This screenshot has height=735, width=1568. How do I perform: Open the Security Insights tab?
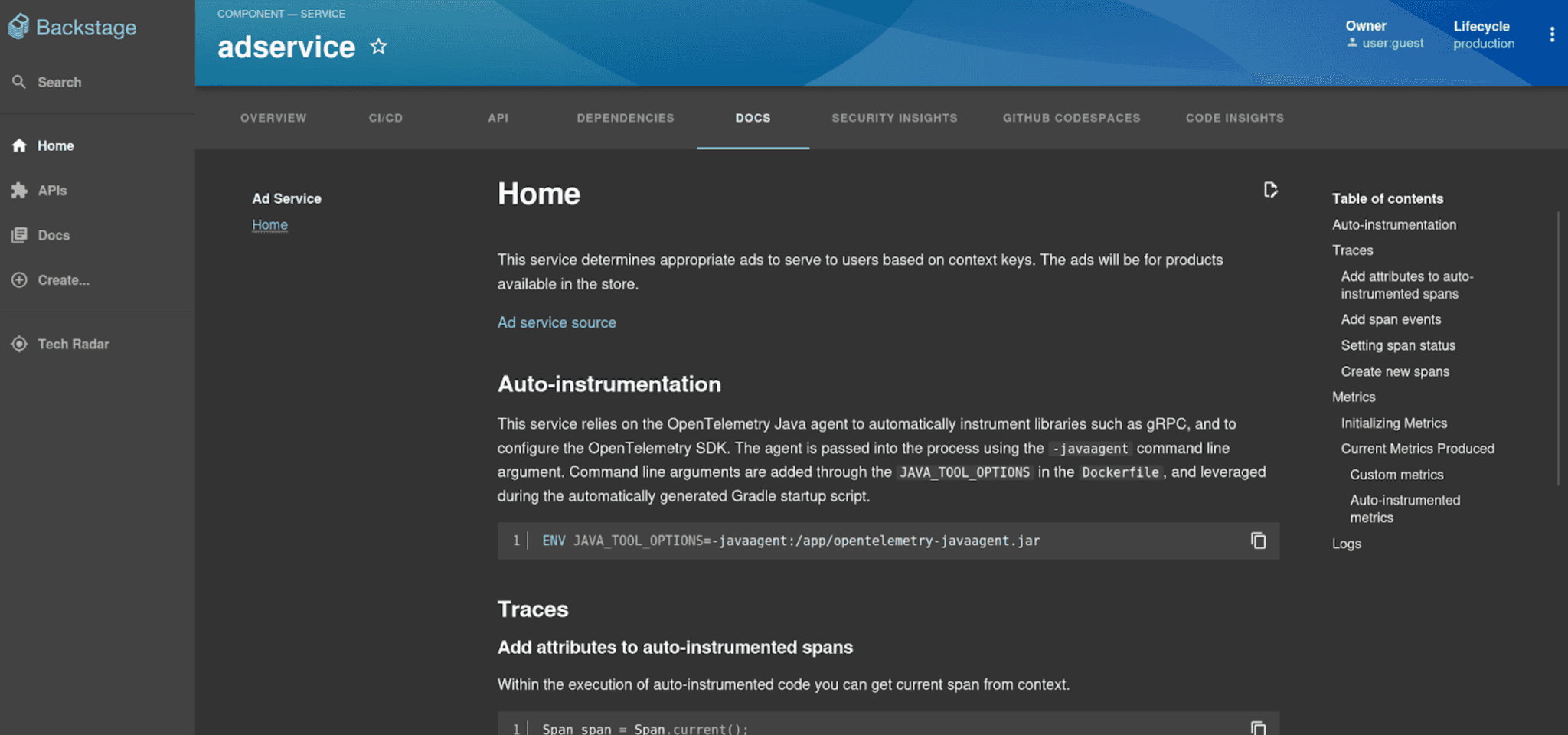pyautogui.click(x=894, y=118)
